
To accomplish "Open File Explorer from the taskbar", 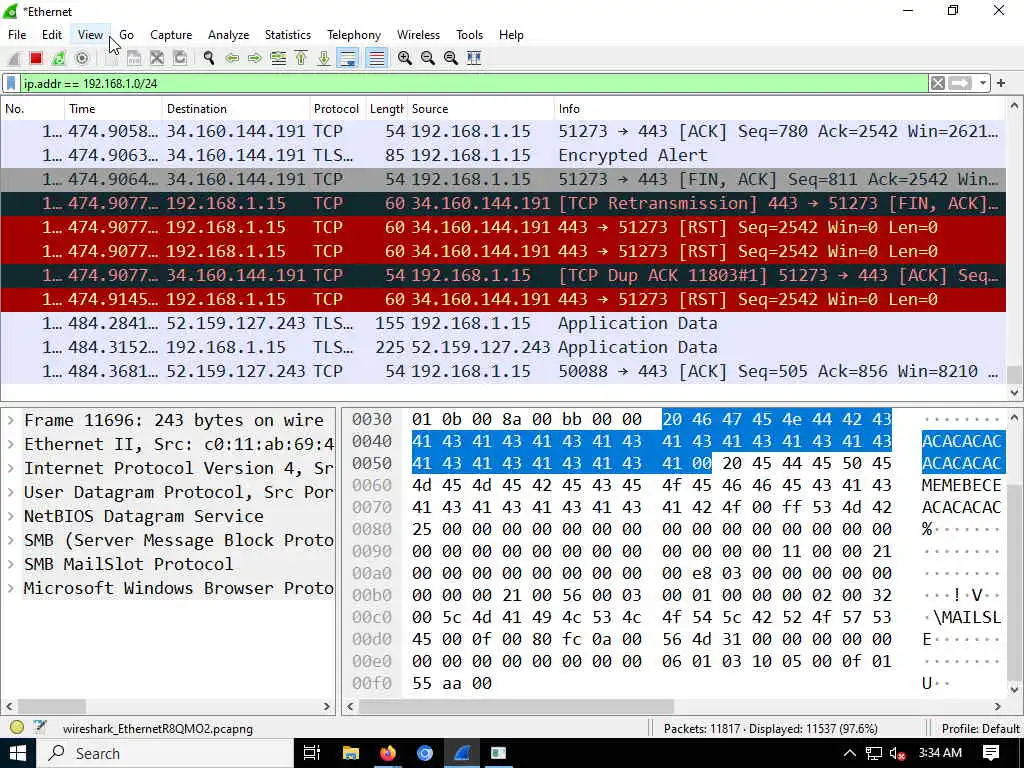I will click(351, 753).
